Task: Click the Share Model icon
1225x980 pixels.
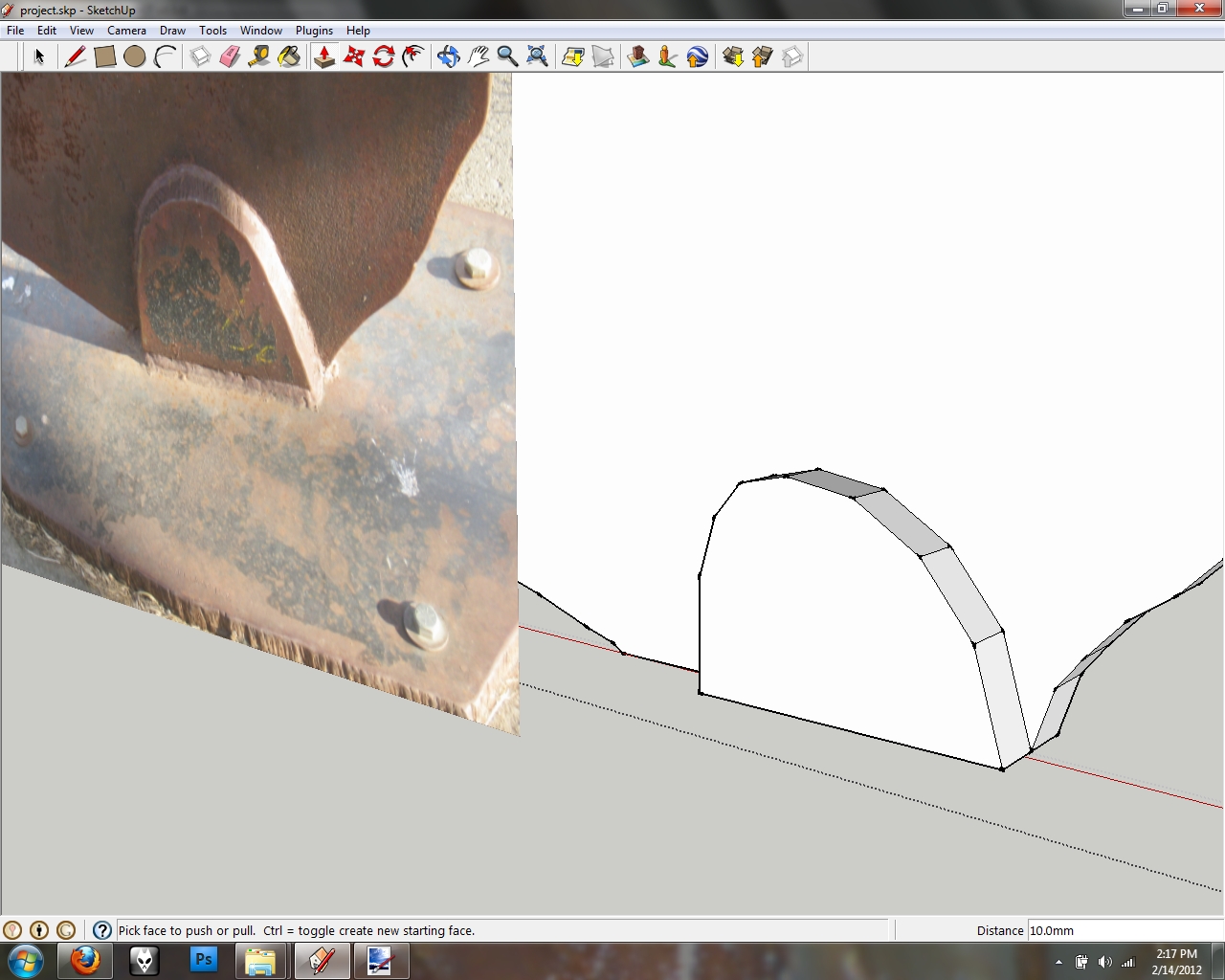Action: (763, 56)
